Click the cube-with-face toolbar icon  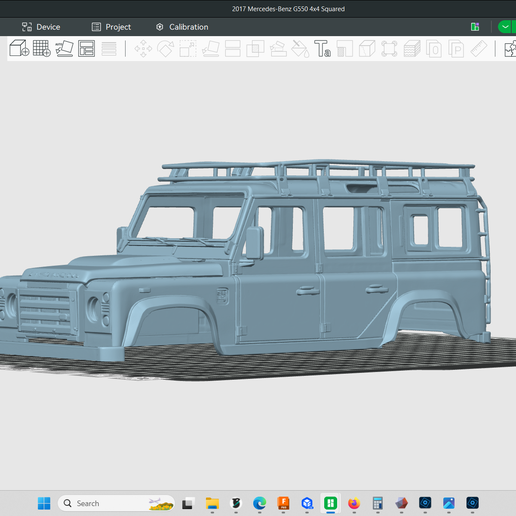[x=367, y=49]
